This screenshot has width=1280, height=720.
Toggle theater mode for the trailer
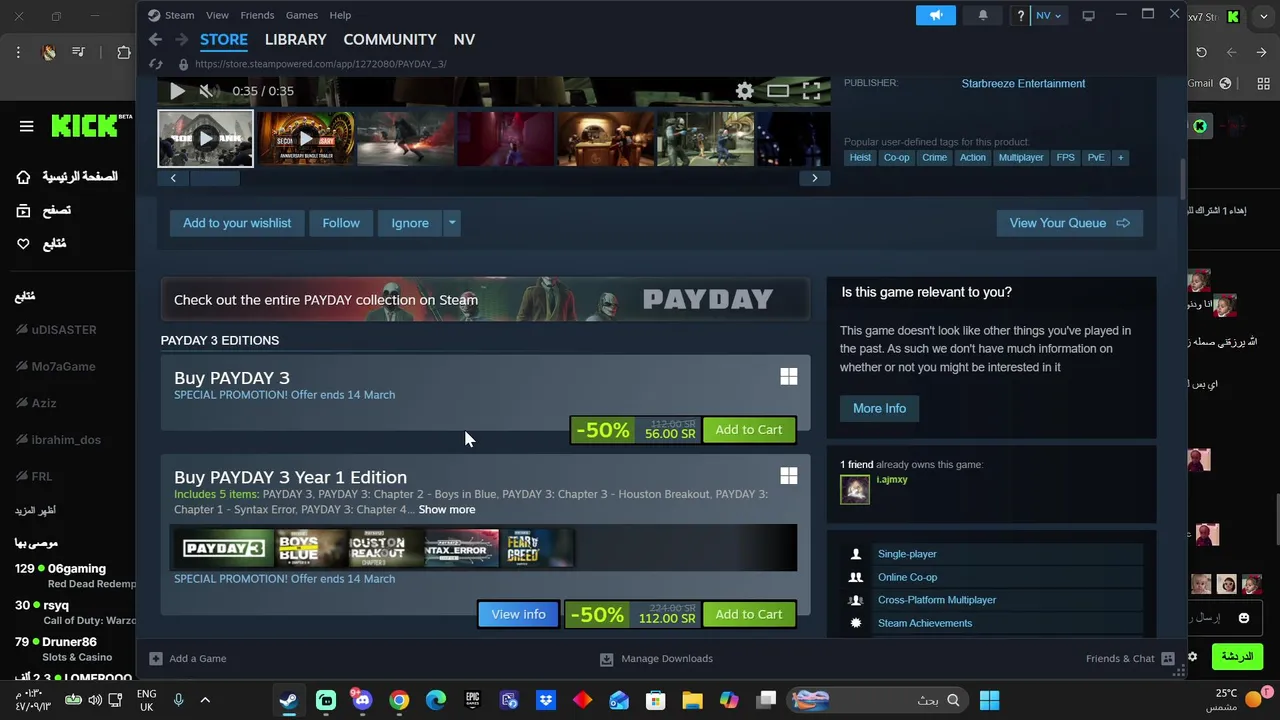coord(778,91)
